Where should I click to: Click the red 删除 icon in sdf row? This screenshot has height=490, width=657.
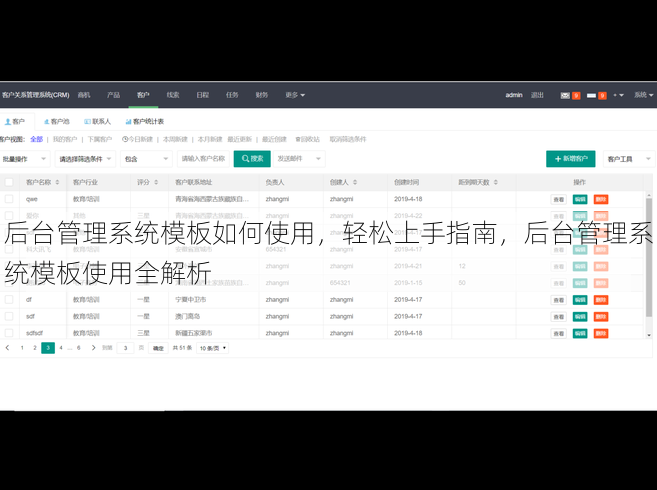[601, 317]
